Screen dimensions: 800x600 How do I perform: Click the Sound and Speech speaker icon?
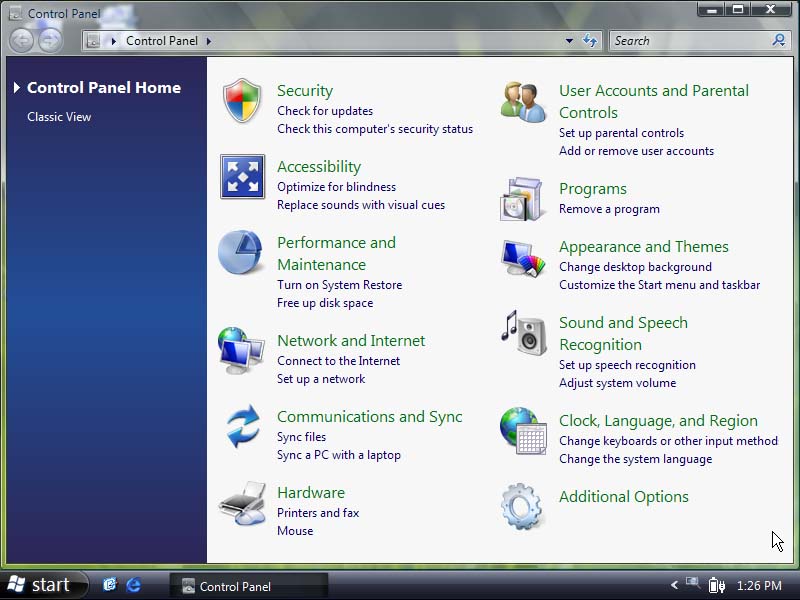coord(524,333)
